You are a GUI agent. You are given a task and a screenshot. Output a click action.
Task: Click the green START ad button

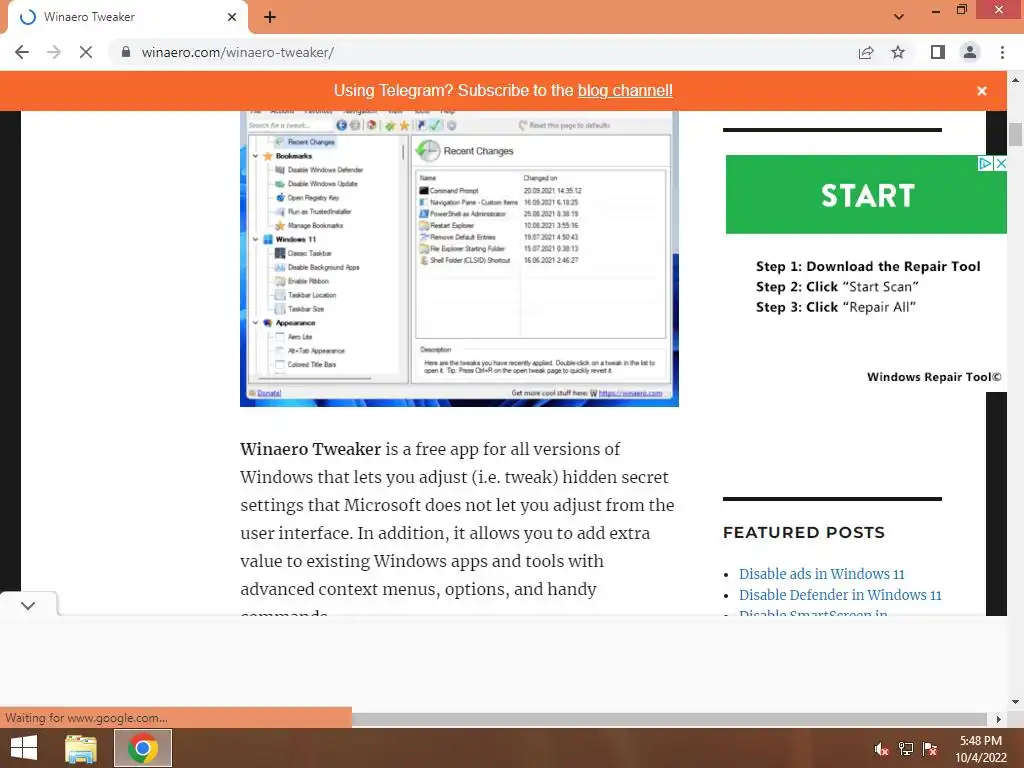[x=866, y=195]
